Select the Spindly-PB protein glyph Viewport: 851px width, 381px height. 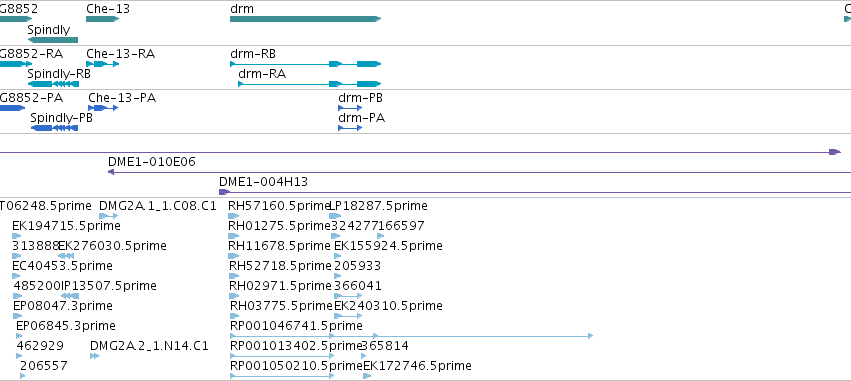pos(54,128)
